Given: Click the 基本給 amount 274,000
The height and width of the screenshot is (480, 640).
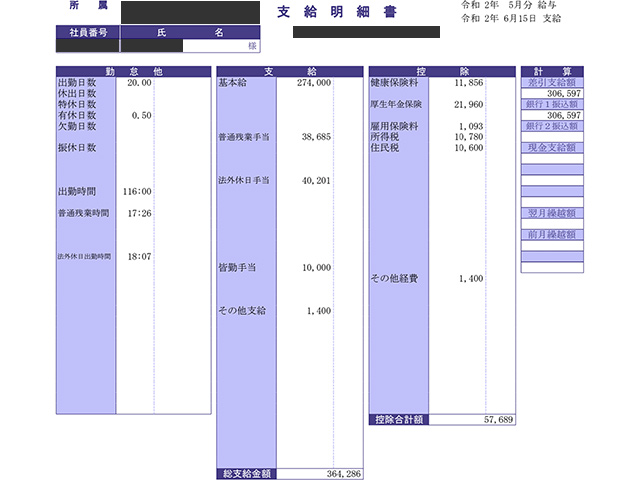Looking at the screenshot, I should [313, 83].
